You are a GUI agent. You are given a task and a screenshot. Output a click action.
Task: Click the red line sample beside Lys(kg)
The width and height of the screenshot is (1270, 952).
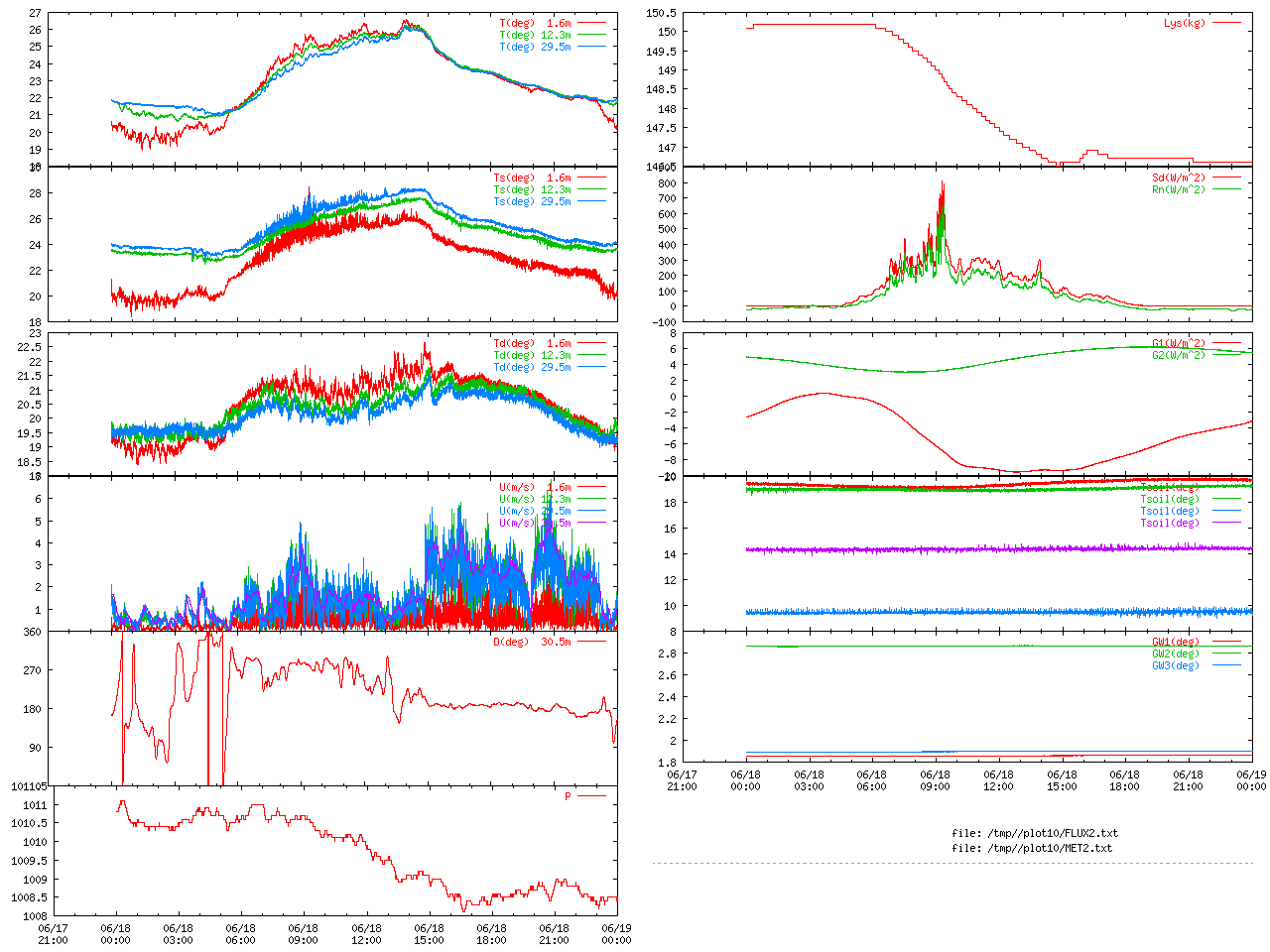pyautogui.click(x=1226, y=23)
